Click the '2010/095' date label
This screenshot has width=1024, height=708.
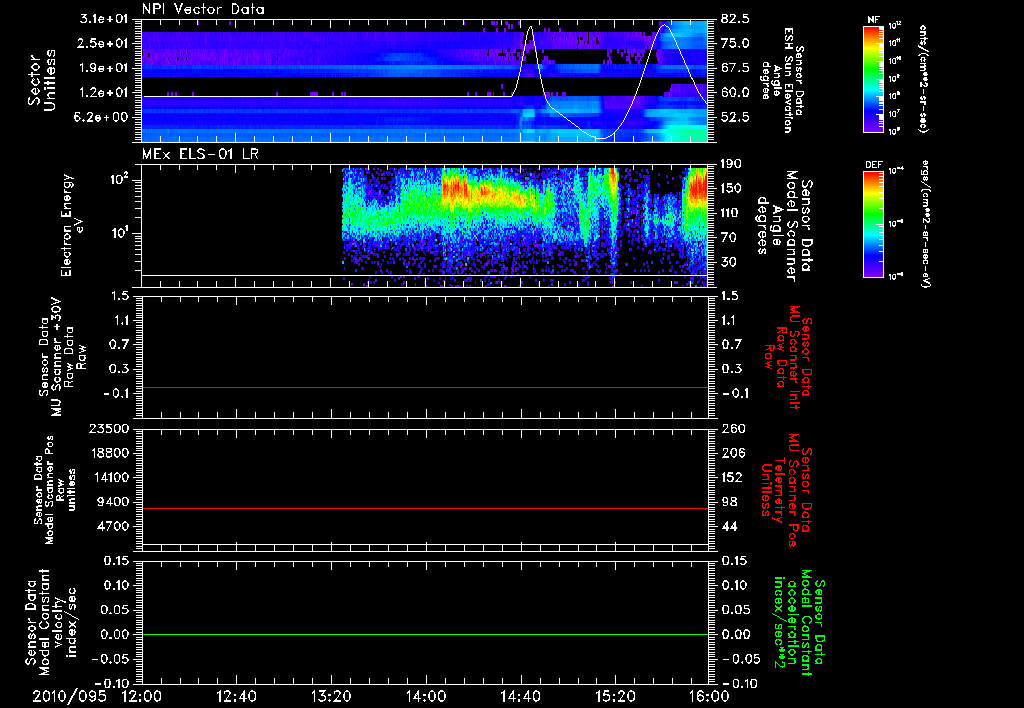pos(69,697)
